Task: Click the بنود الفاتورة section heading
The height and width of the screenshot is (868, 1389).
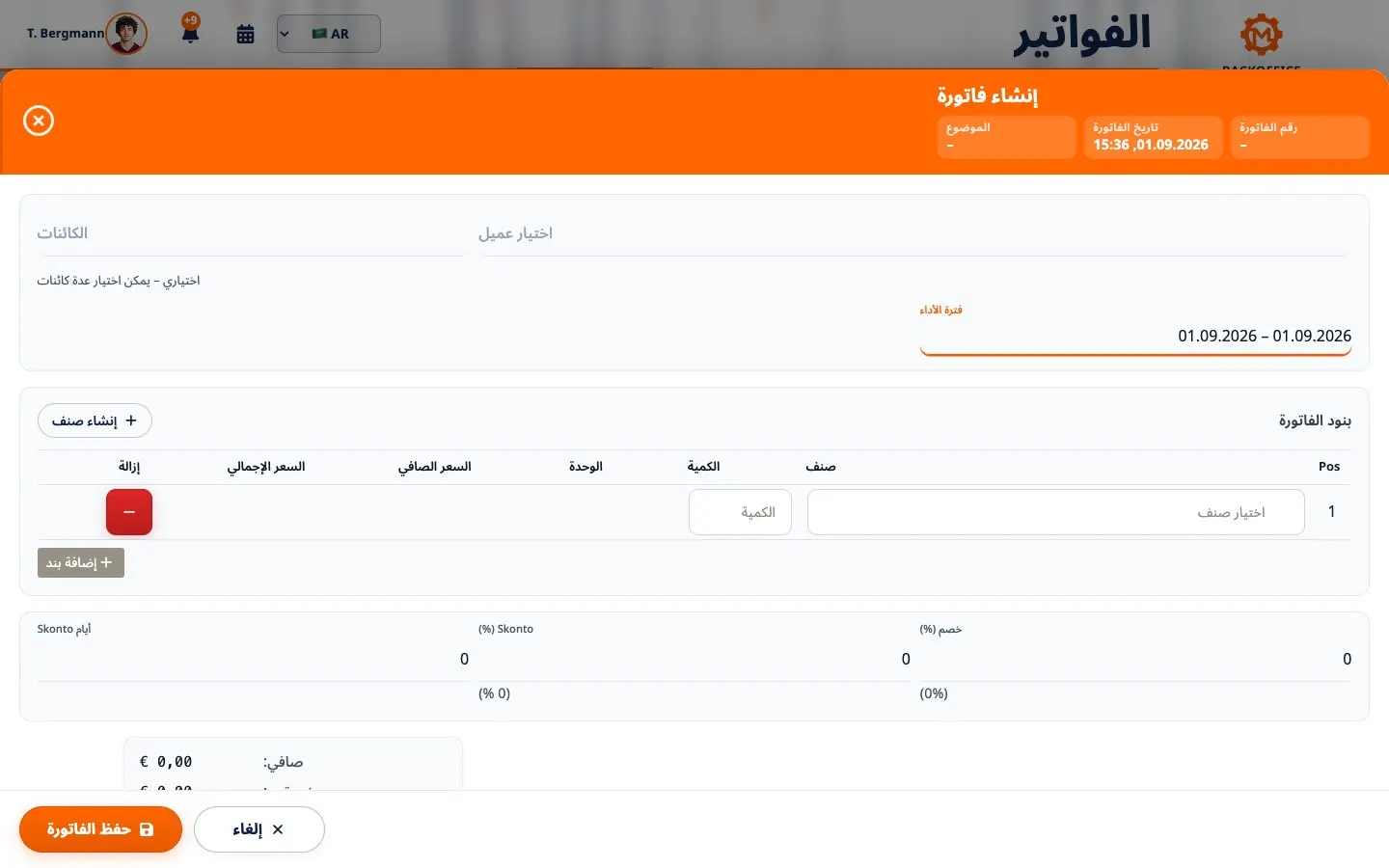Action: tap(1315, 420)
